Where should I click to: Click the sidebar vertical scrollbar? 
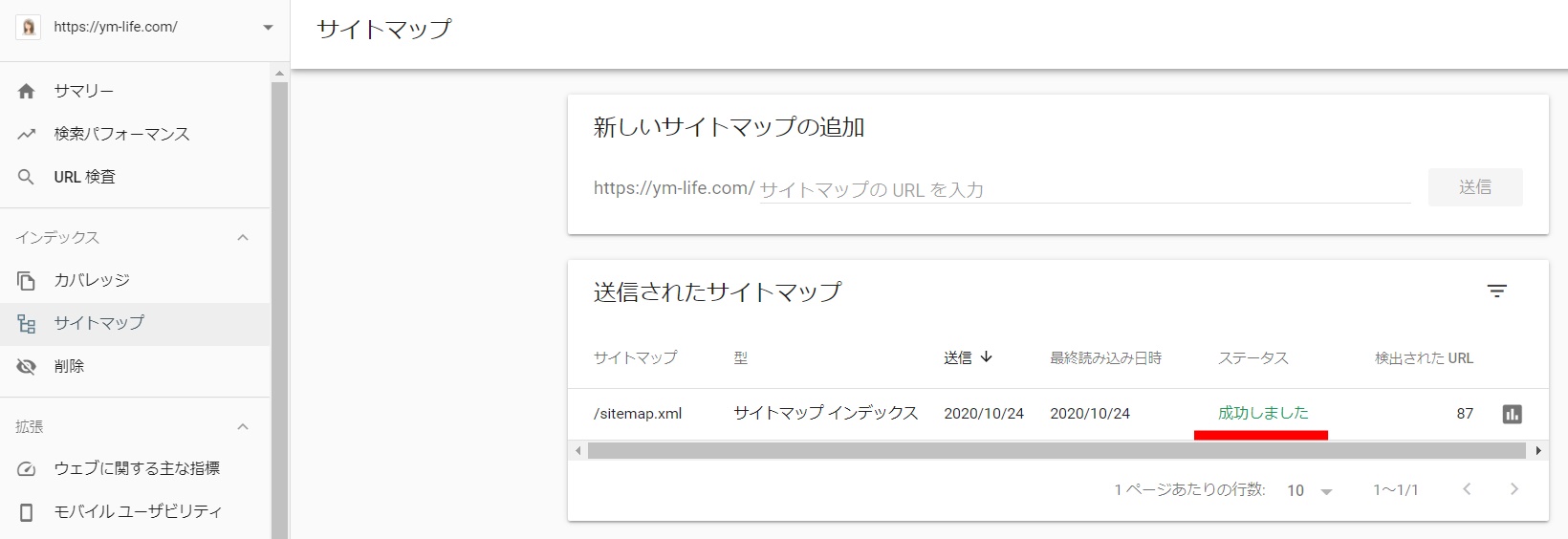(x=280, y=310)
